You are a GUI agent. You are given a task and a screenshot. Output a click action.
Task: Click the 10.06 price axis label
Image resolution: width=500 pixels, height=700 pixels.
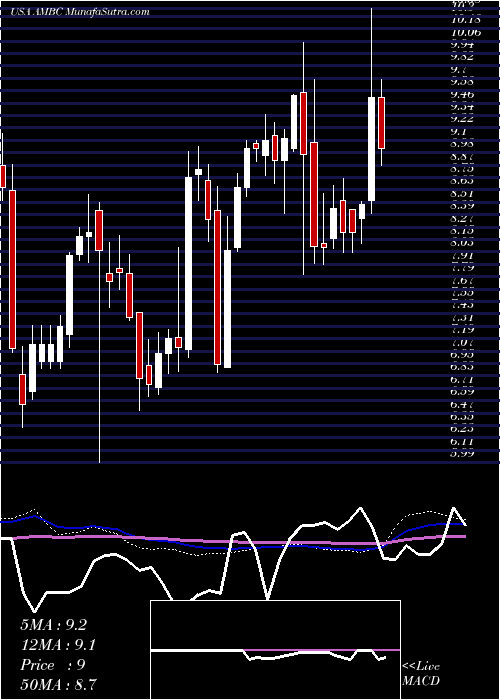(465, 32)
